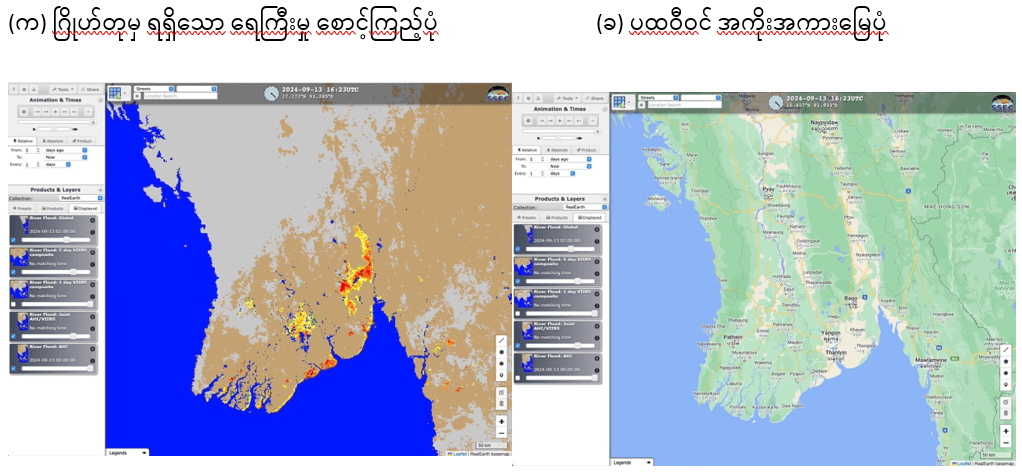Click SSEC logo in flood map window

tap(499, 95)
